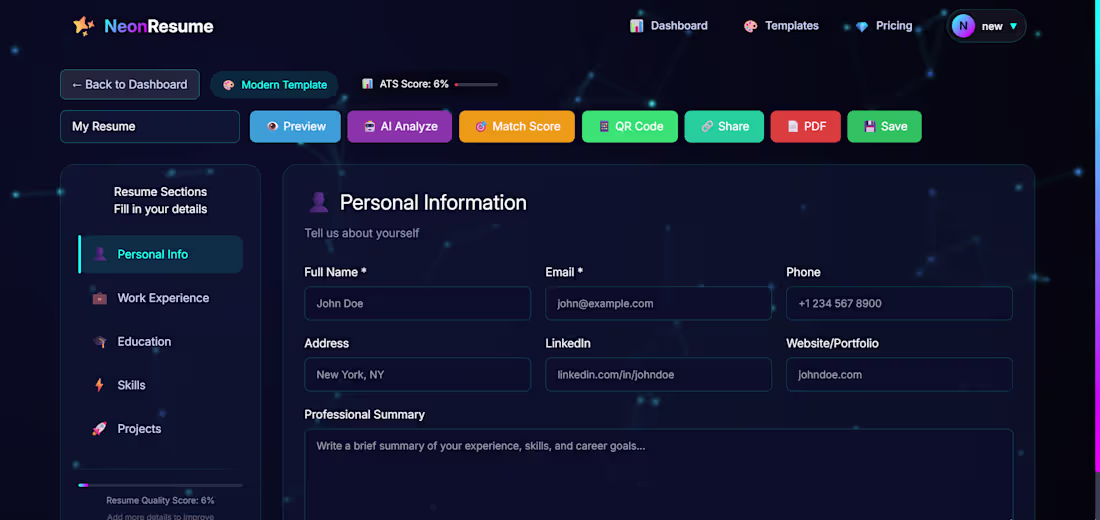Click the 'Personal Information' heading text
Screen dimensions: 1100x520
(x=433, y=203)
